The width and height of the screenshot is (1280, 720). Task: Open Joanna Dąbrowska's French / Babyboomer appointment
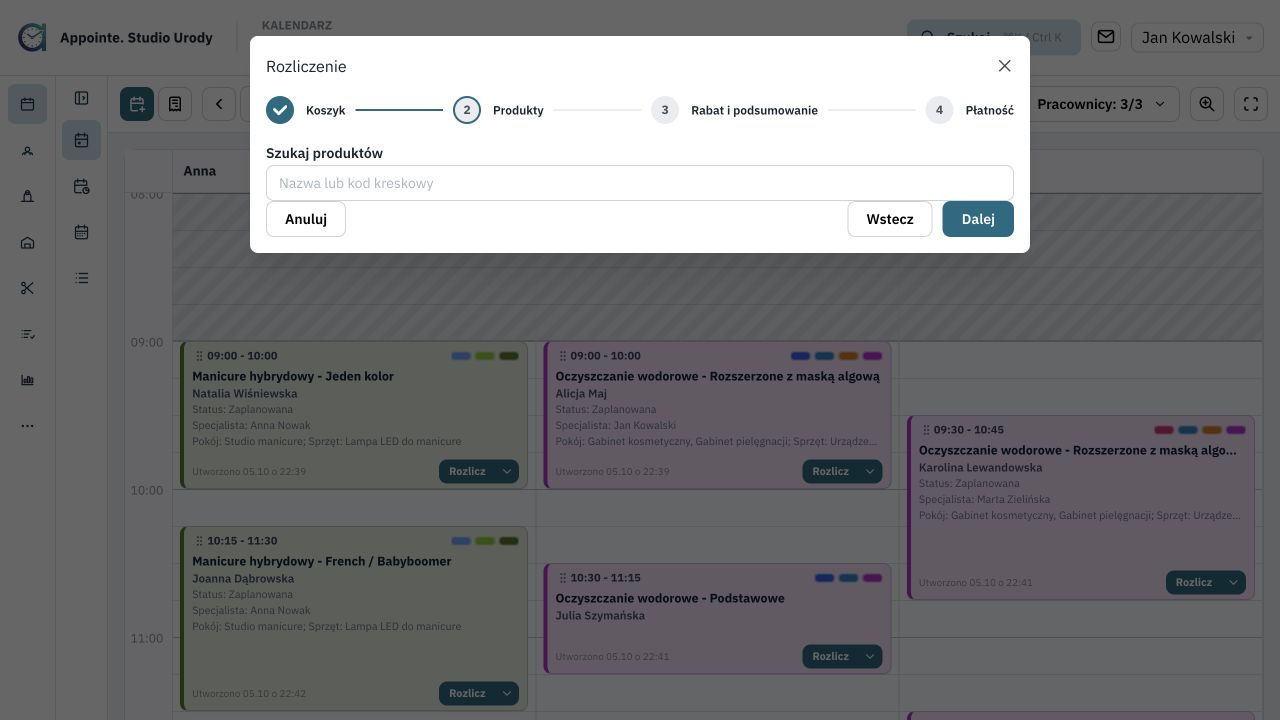point(354,619)
